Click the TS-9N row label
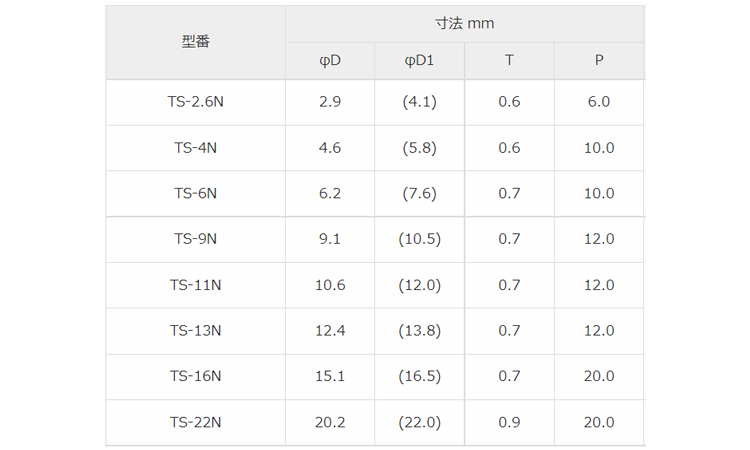750x450 pixels. 195,239
